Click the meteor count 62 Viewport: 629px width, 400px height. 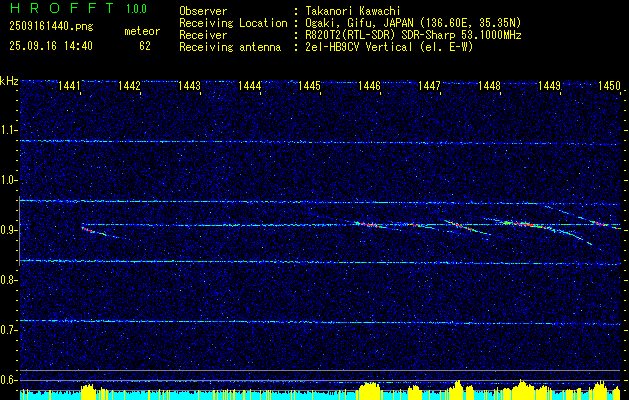(145, 46)
